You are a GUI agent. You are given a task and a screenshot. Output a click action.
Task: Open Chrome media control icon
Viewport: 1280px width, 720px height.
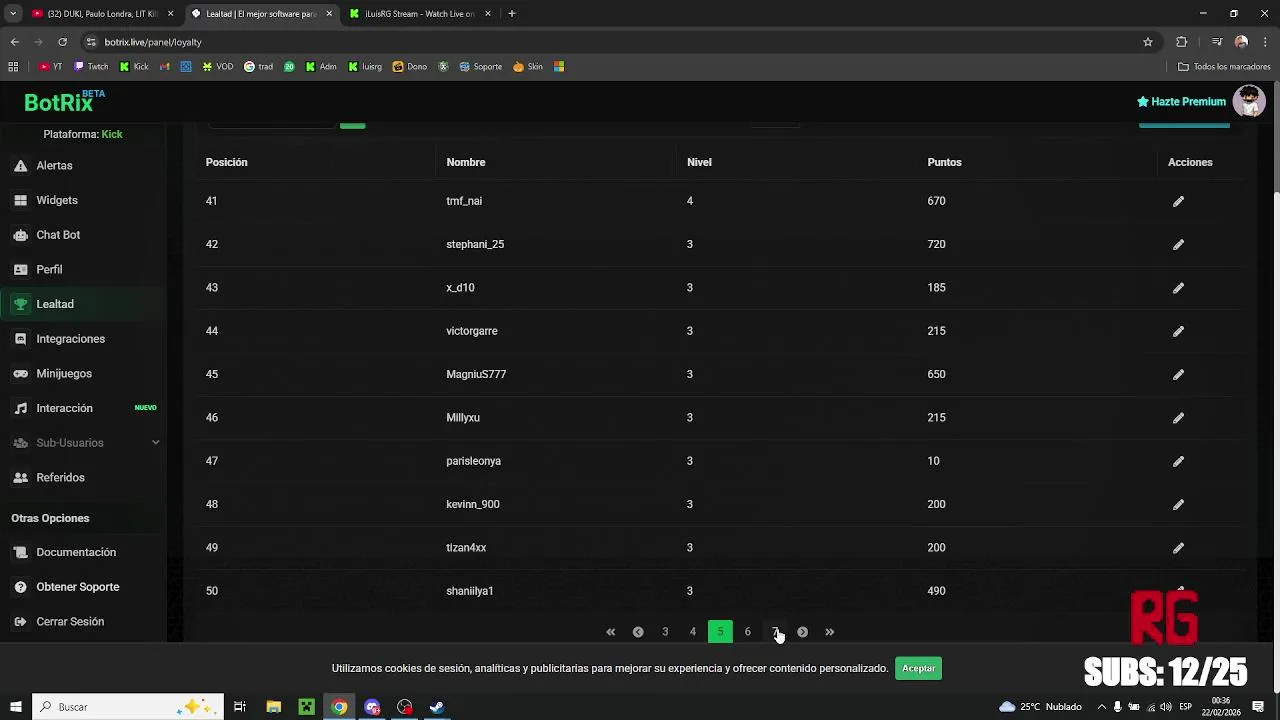point(1217,42)
